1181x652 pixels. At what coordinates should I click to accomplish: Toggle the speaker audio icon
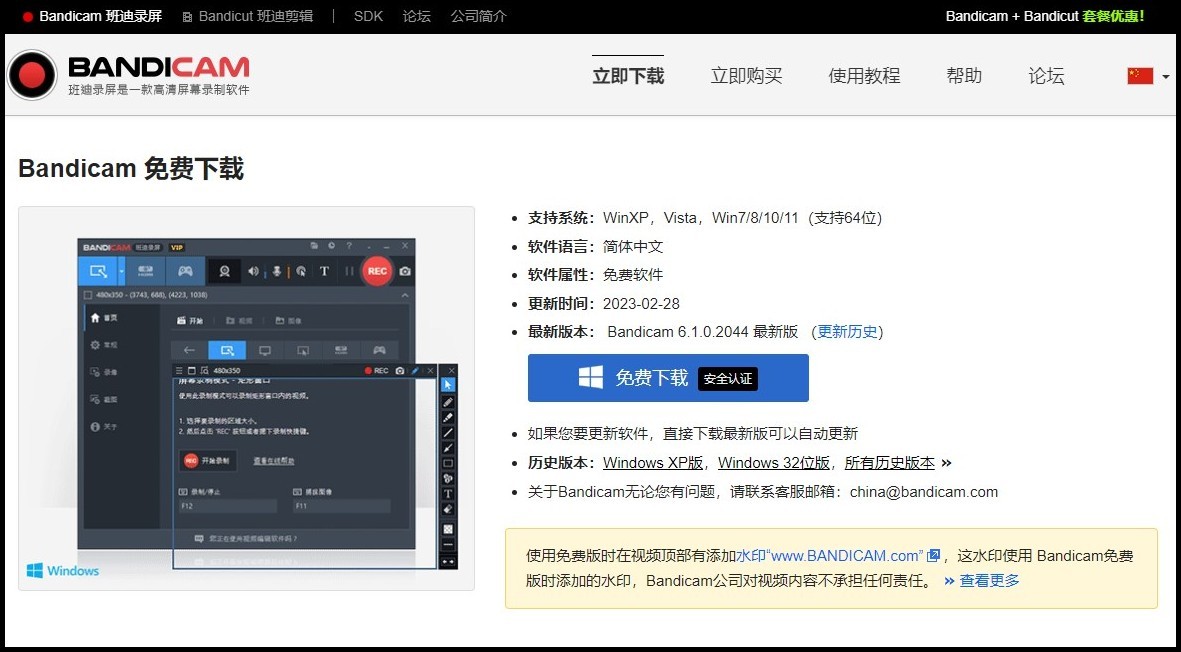(254, 271)
